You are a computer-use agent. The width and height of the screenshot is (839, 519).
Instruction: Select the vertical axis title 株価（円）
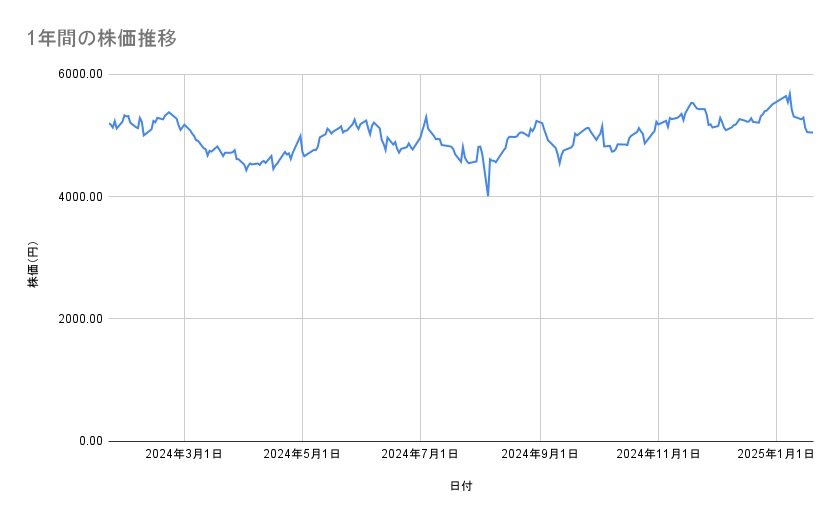click(x=33, y=265)
